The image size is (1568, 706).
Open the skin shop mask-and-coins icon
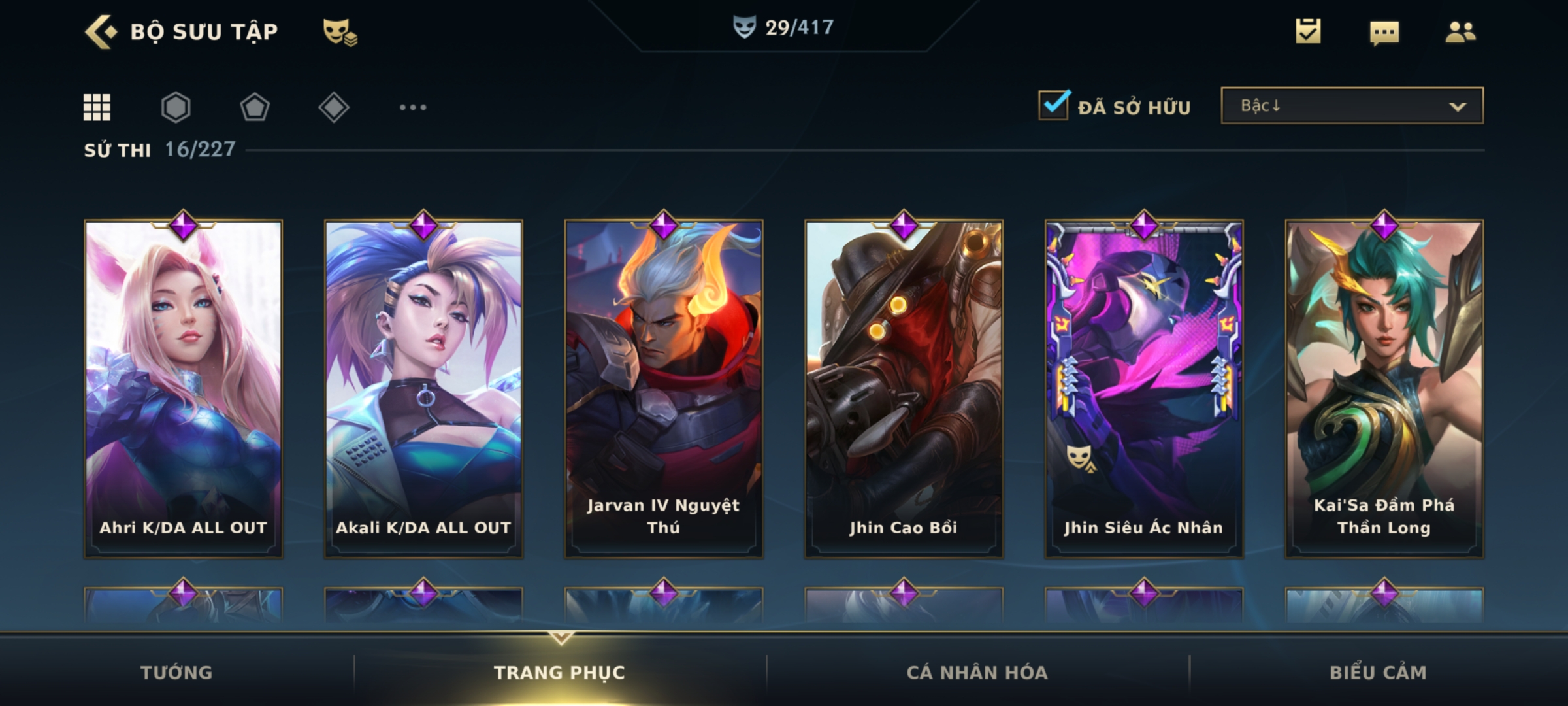(x=340, y=32)
